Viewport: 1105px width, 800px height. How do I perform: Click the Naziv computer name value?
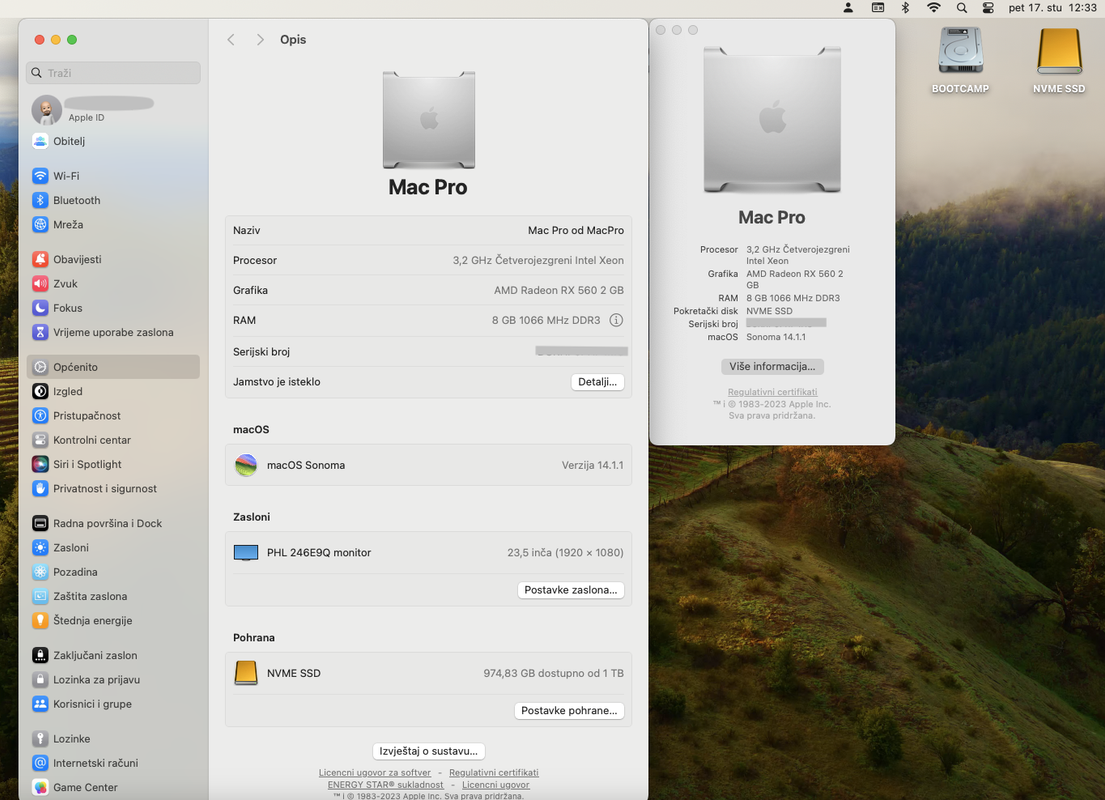(576, 230)
